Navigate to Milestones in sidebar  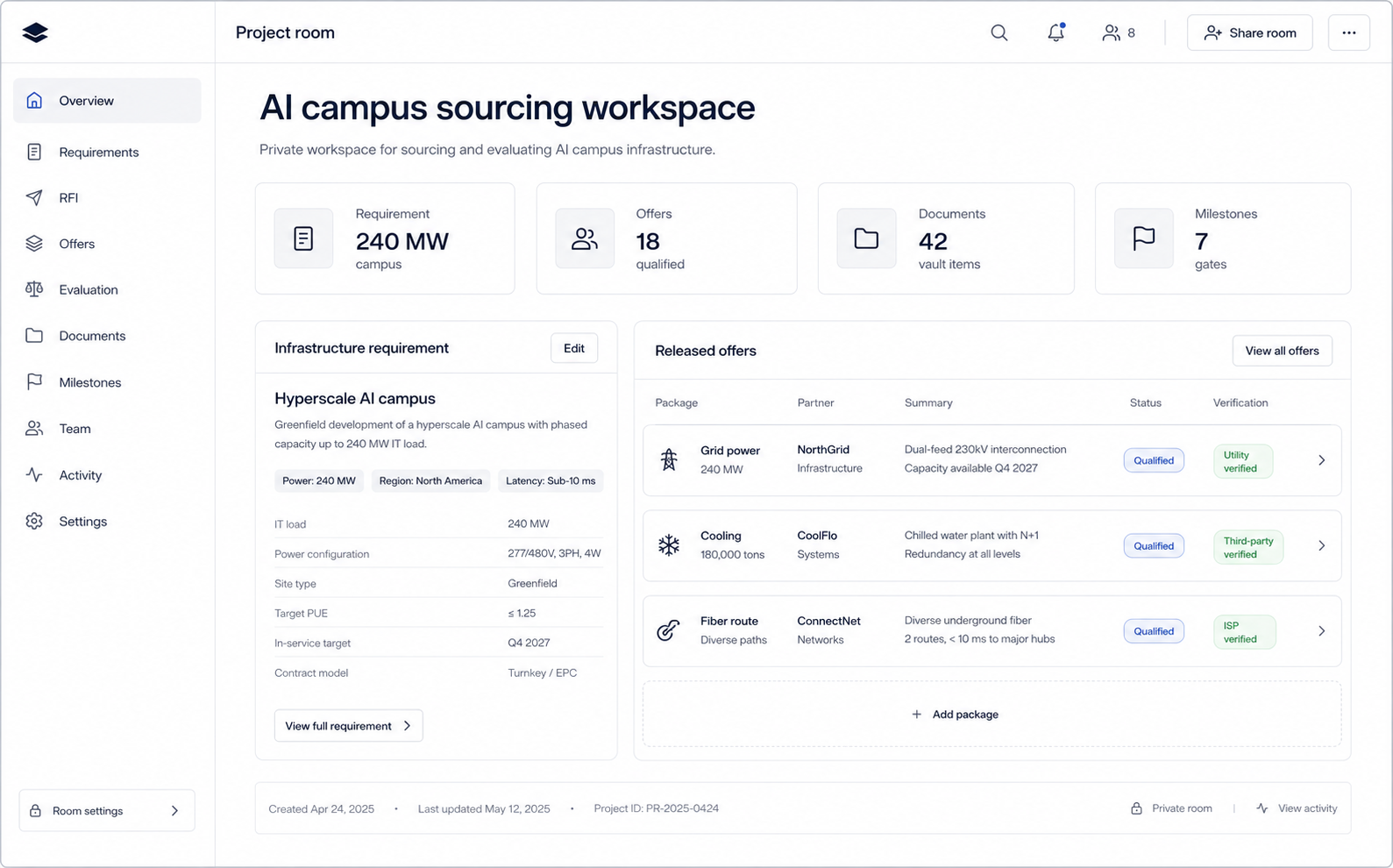click(107, 382)
